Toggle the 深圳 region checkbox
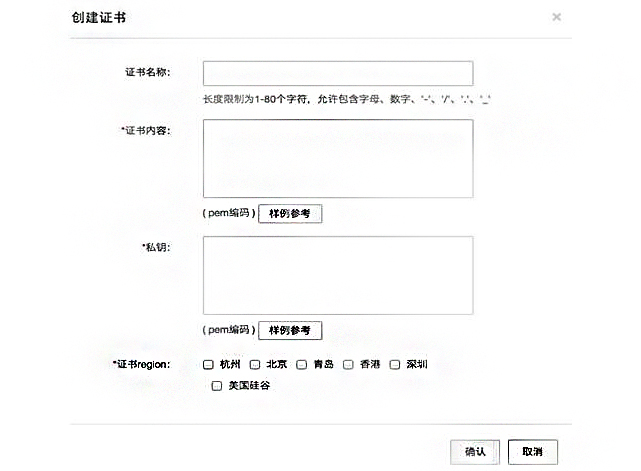Screen dimensions: 641x471 [395, 365]
